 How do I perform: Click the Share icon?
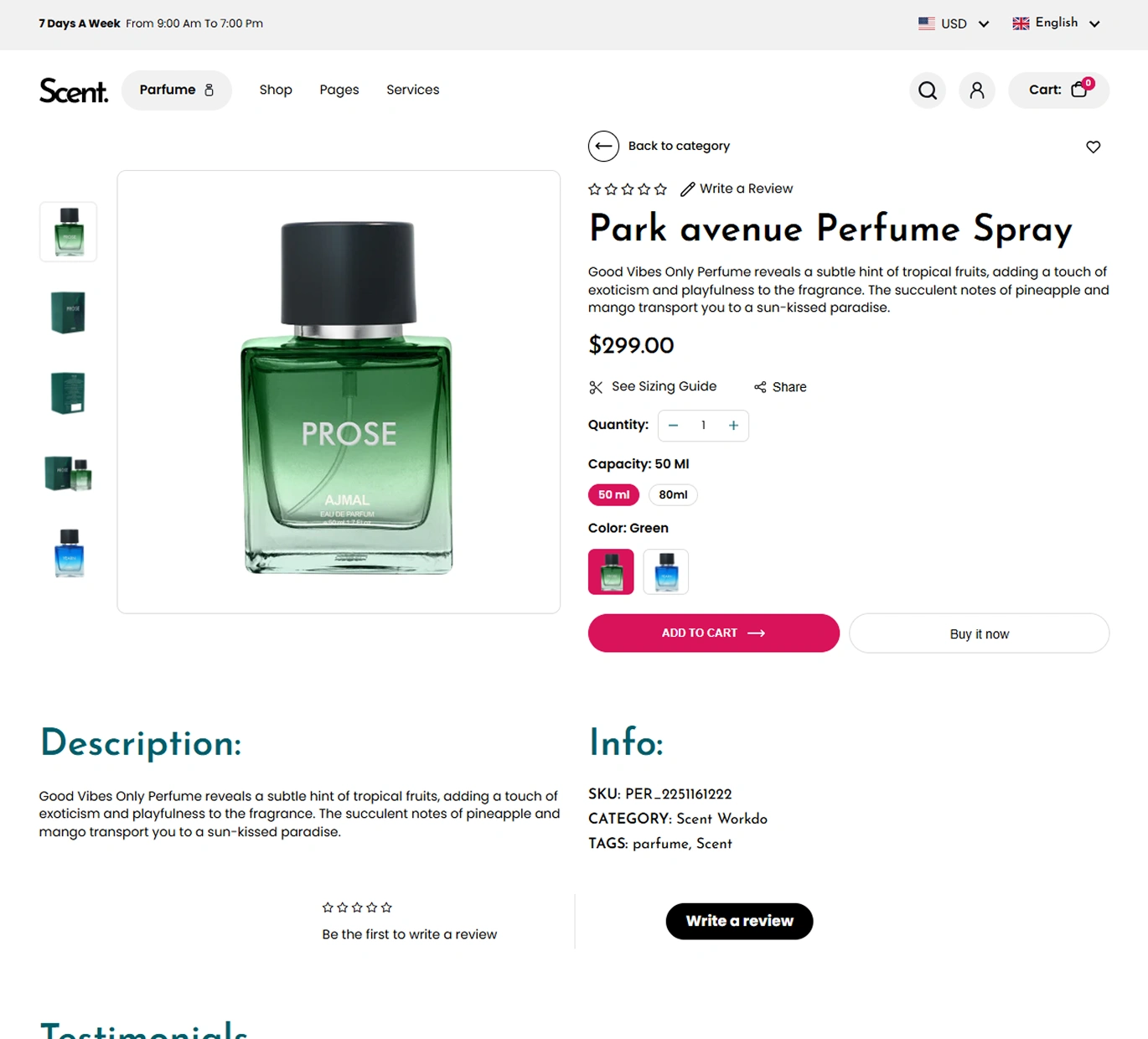(760, 387)
